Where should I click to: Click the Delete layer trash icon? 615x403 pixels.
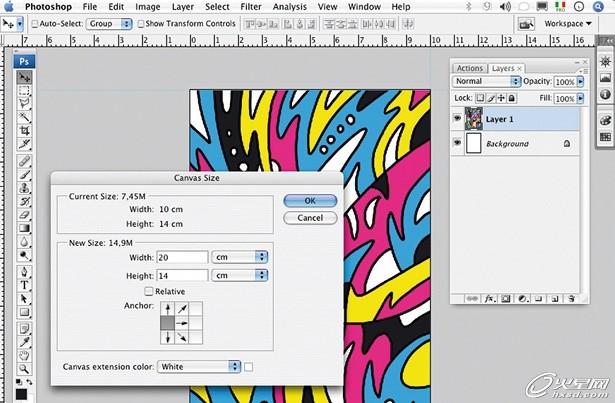coord(571,299)
